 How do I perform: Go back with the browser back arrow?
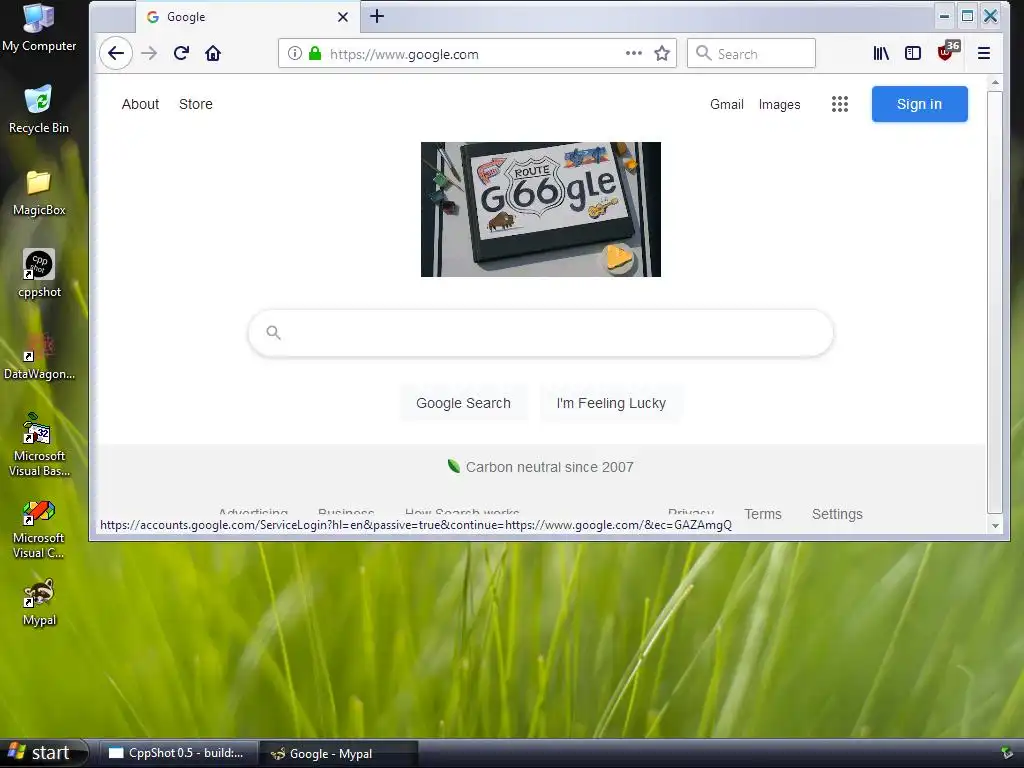[x=116, y=54]
